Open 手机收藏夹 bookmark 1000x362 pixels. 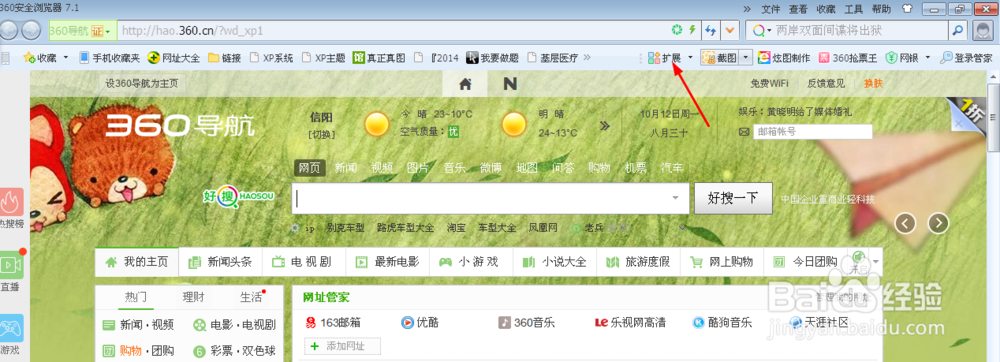tap(109, 58)
